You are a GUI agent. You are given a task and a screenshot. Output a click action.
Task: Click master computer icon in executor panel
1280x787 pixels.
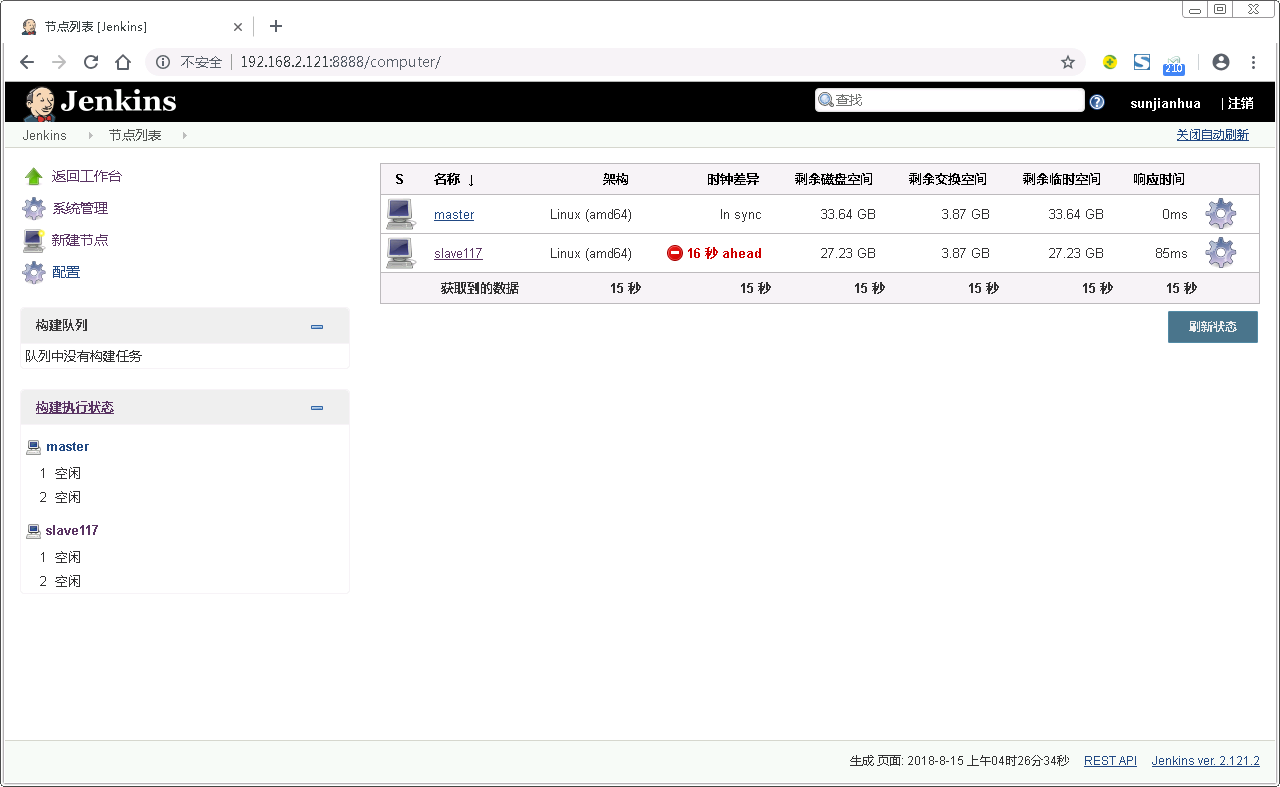pyautogui.click(x=33, y=447)
